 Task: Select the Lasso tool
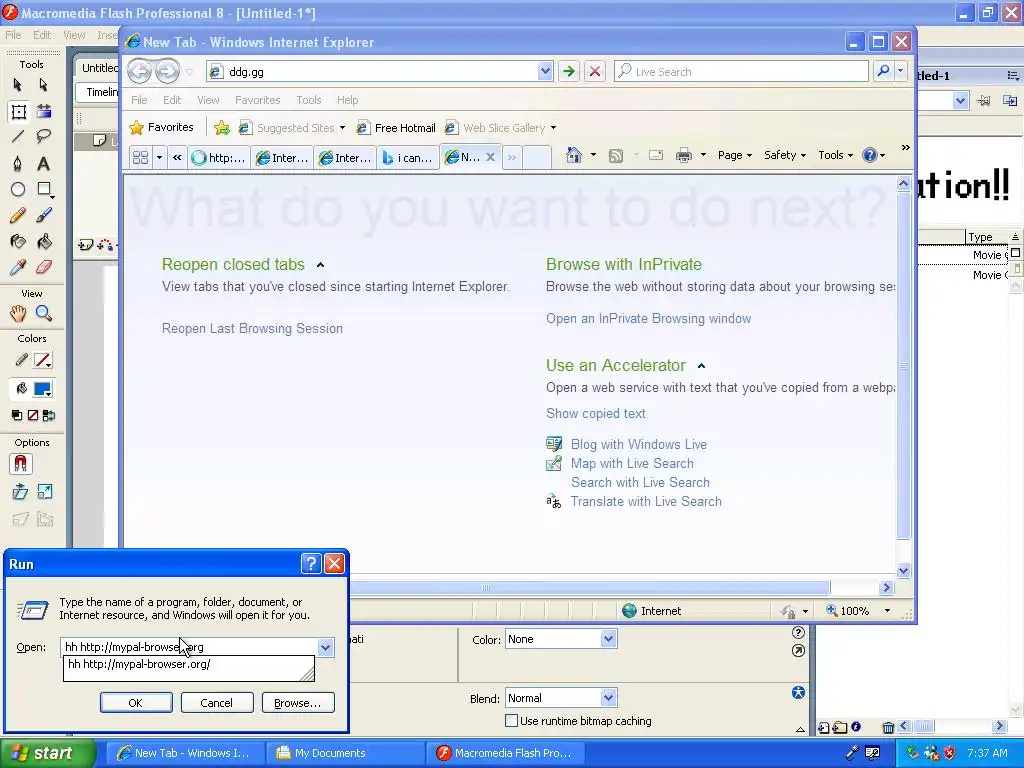[43, 136]
